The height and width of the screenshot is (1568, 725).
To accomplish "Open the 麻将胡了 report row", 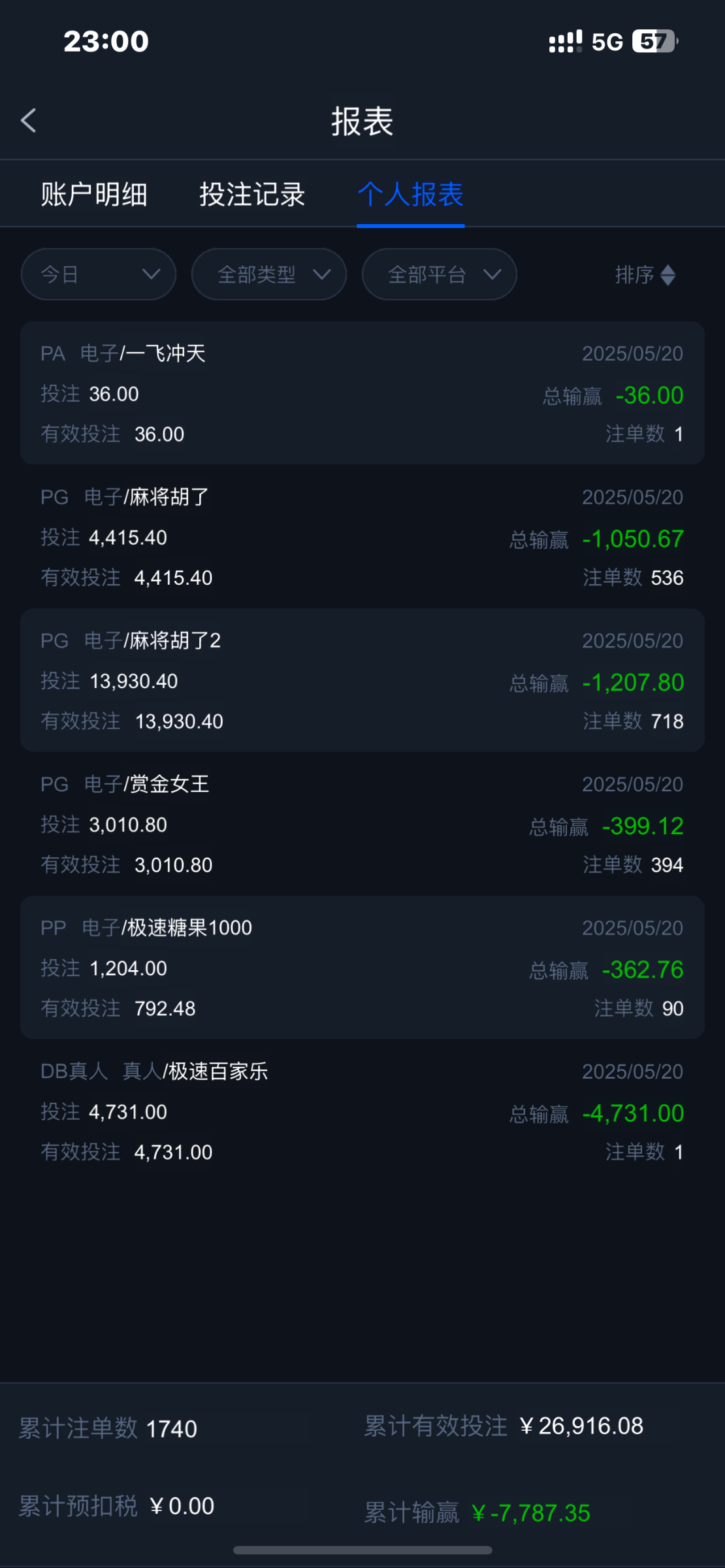I will coord(362,537).
